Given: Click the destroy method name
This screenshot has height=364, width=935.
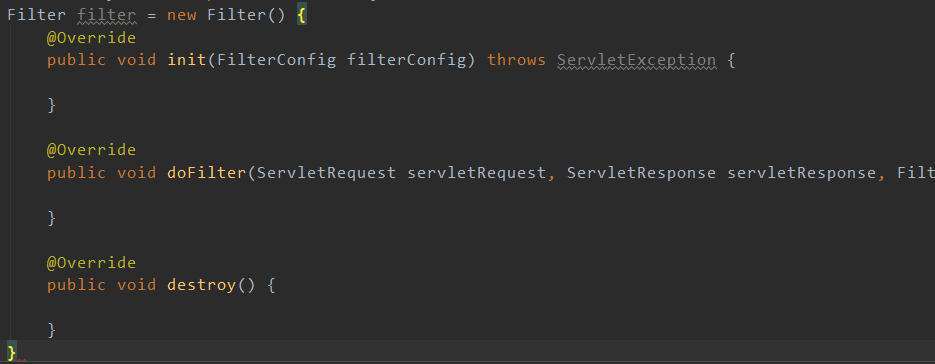Looking at the screenshot, I should click(202, 285).
